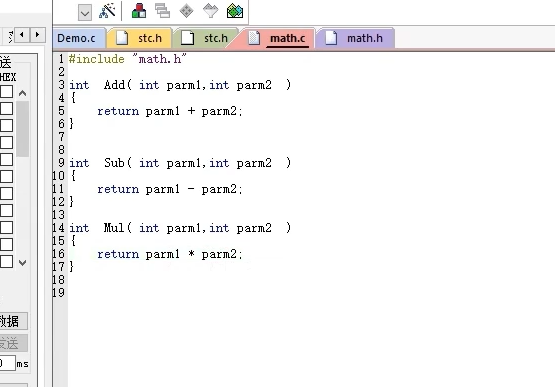This screenshot has width=555, height=387.
Task: Click the Mul function declaration line
Action: (180, 228)
